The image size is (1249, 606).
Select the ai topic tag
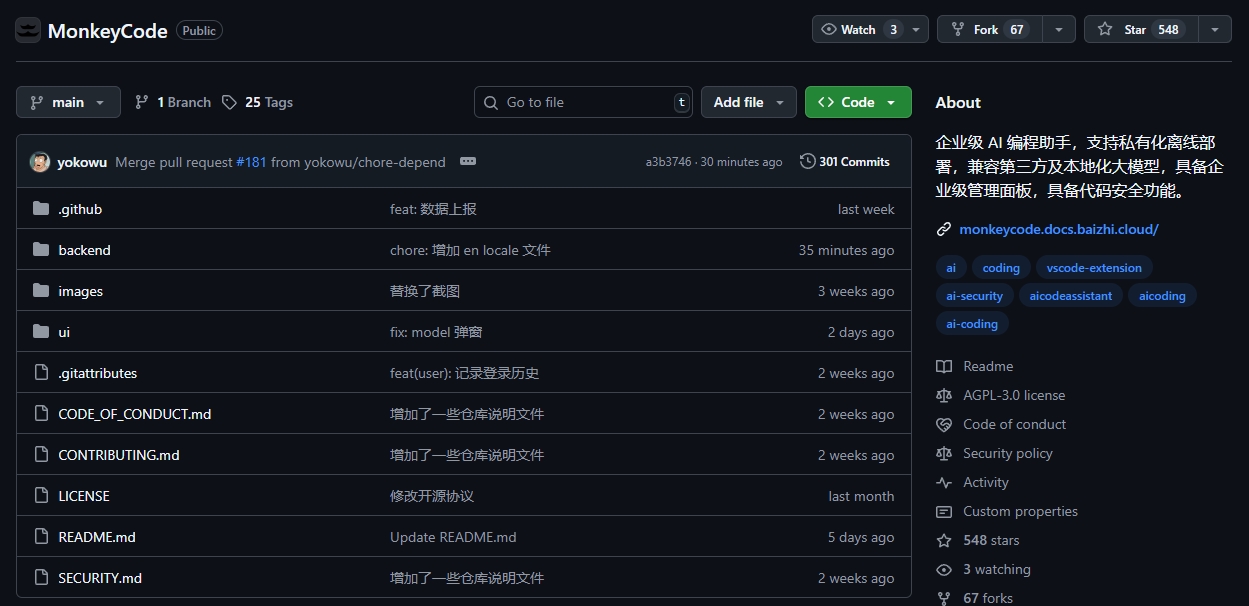pyautogui.click(x=951, y=268)
